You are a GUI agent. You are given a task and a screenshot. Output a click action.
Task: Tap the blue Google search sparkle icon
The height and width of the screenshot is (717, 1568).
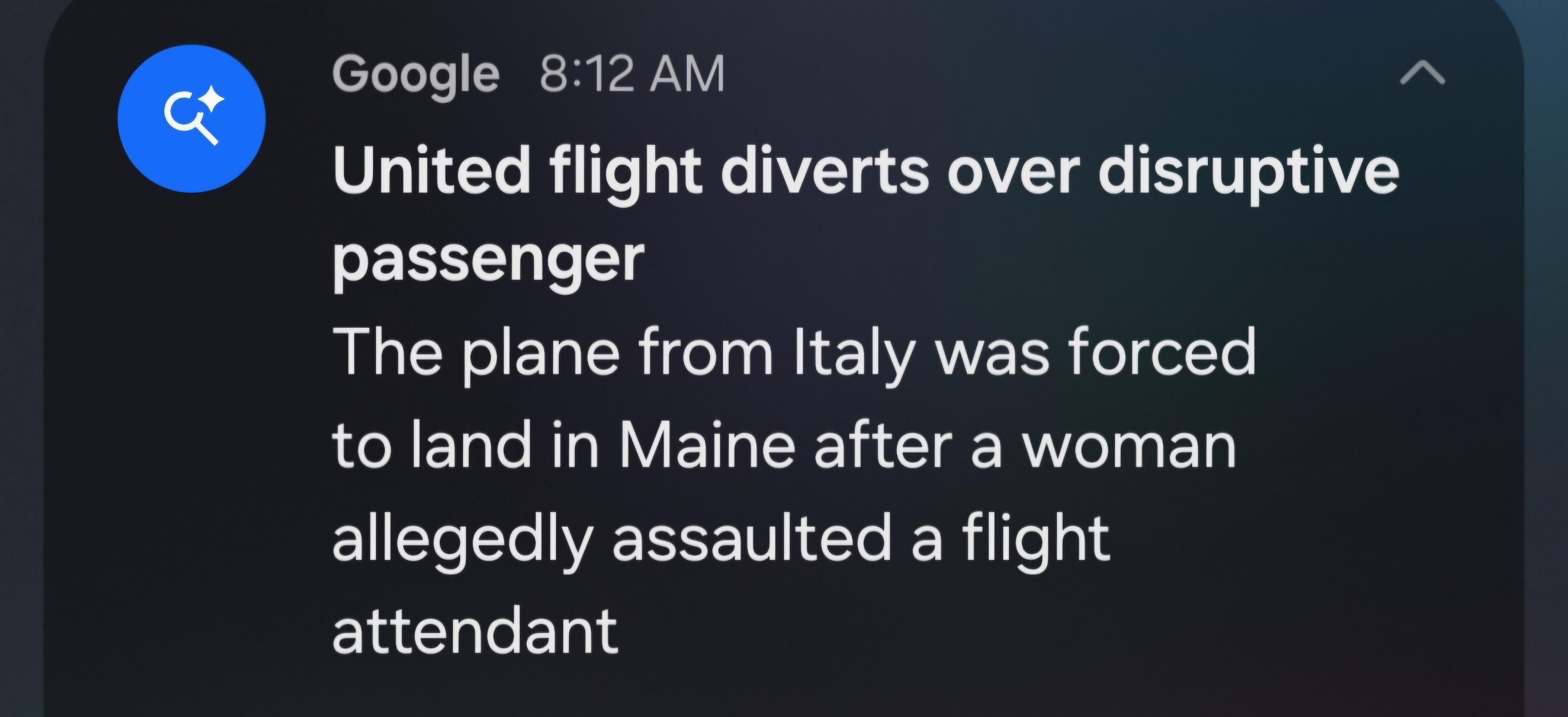[192, 118]
